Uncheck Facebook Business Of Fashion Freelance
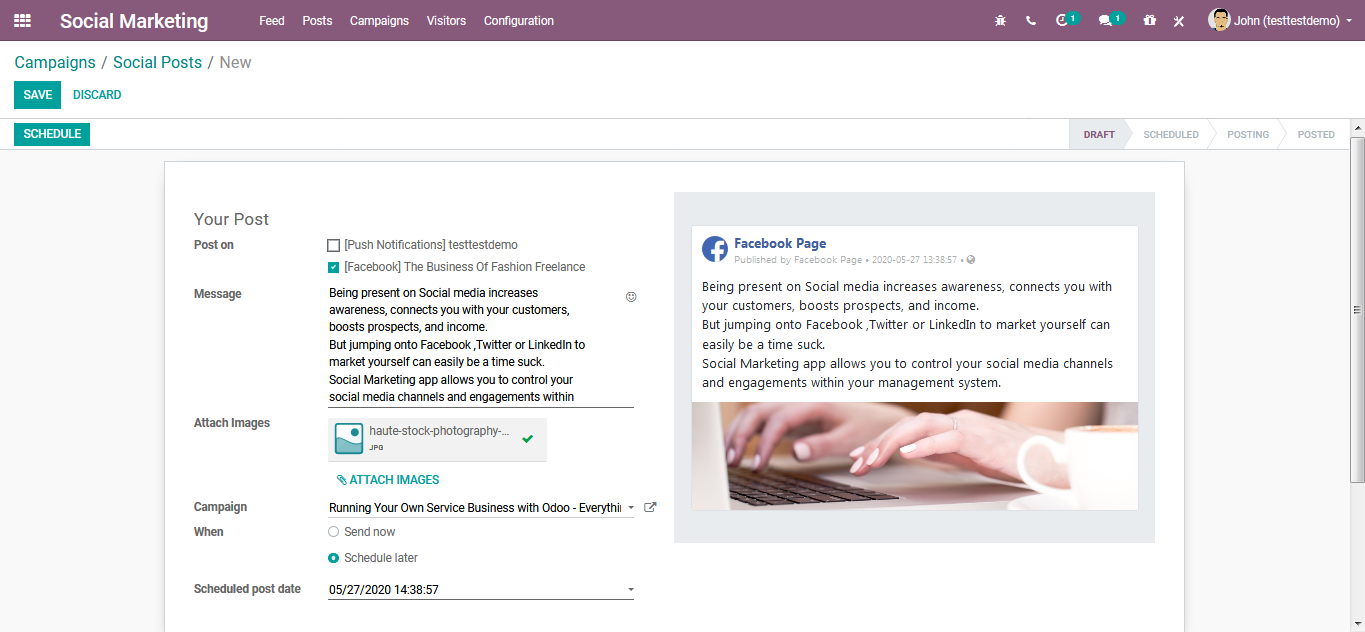The width and height of the screenshot is (1365, 632). pos(334,267)
